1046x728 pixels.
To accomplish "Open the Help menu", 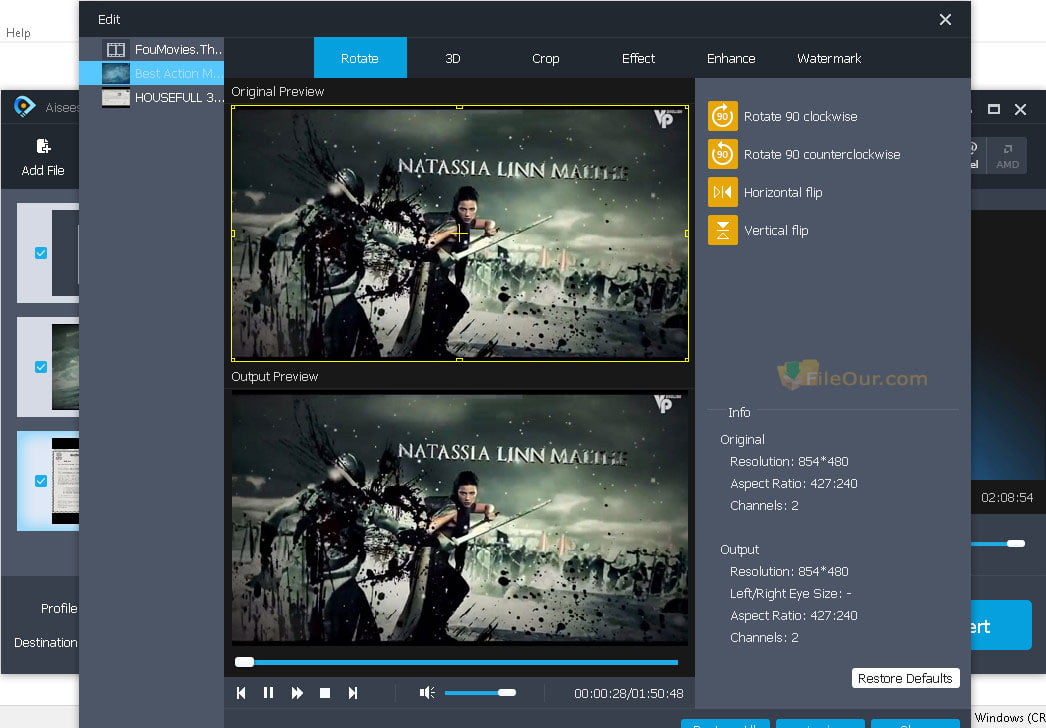I will pyautogui.click(x=18, y=33).
